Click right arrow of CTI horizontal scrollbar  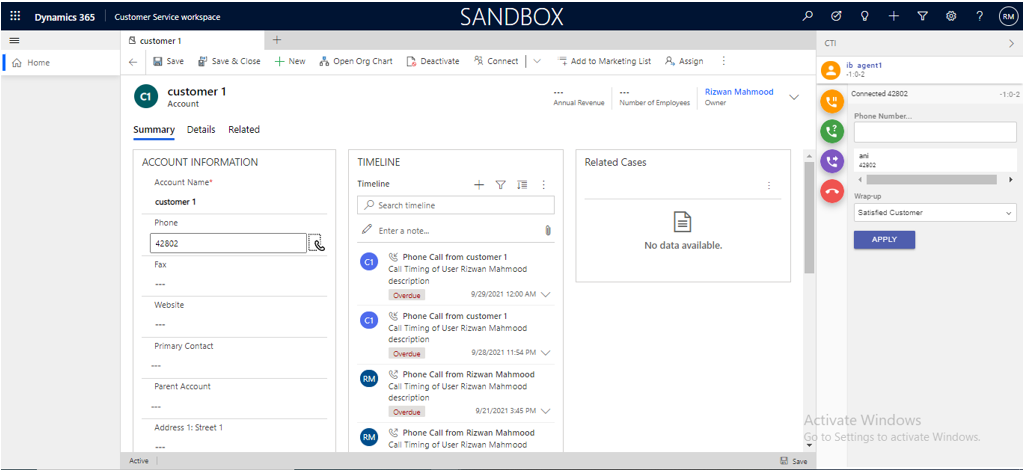(1012, 179)
